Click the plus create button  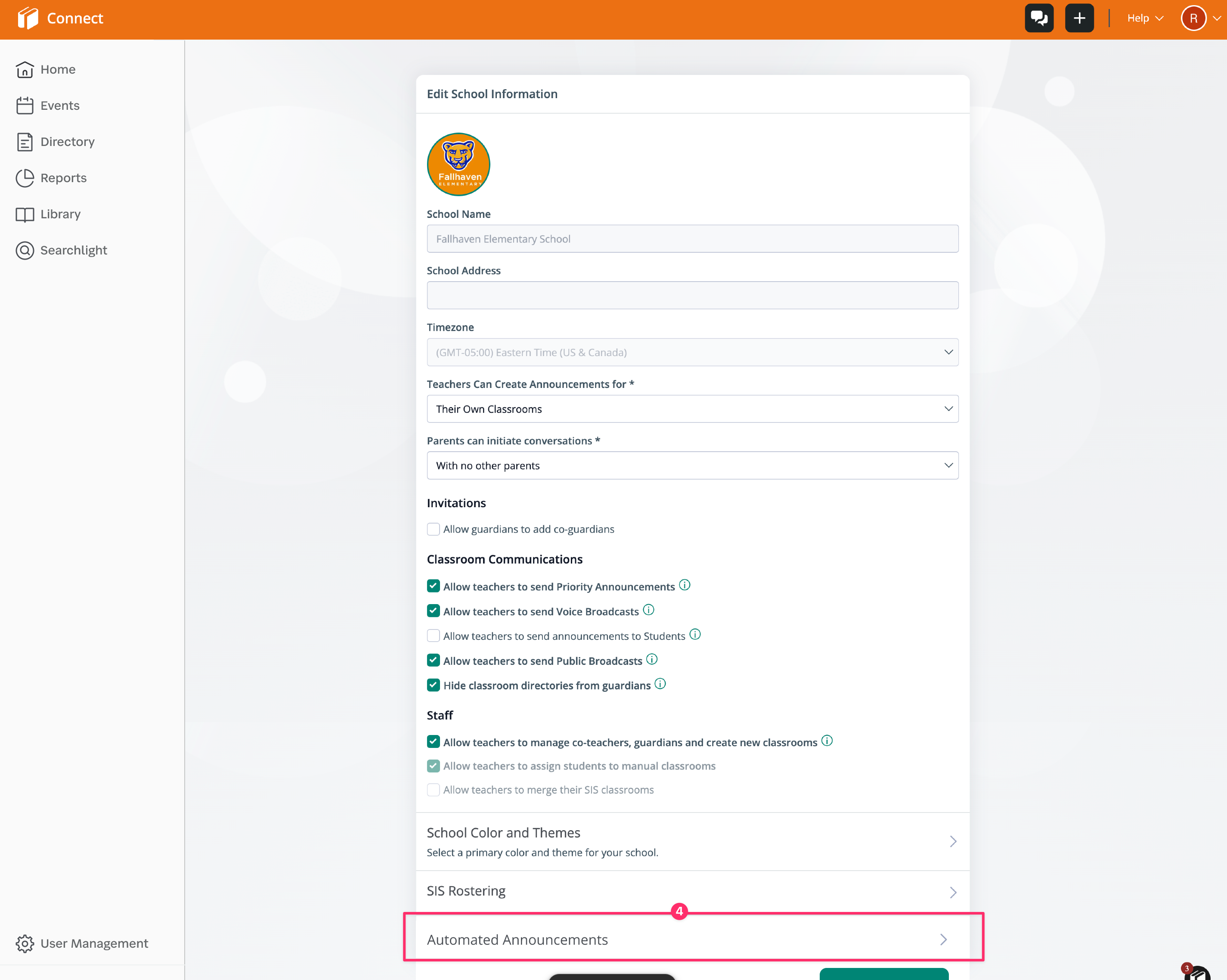coord(1079,18)
